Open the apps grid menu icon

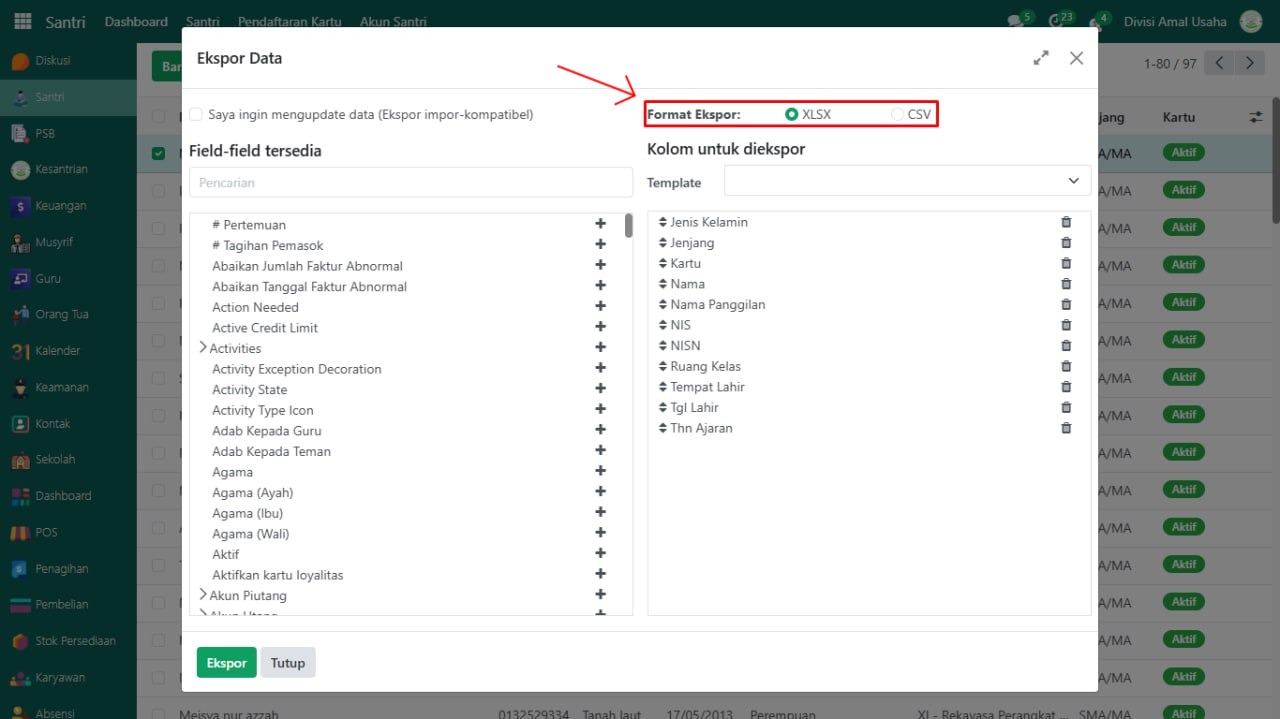coord(23,21)
